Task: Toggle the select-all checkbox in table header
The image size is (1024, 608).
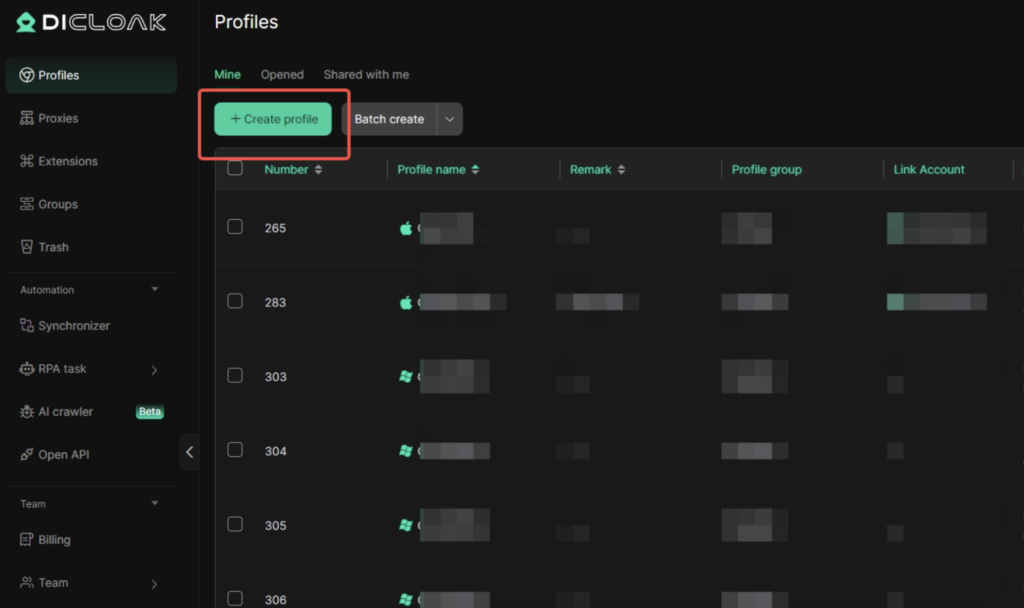Action: pos(235,169)
